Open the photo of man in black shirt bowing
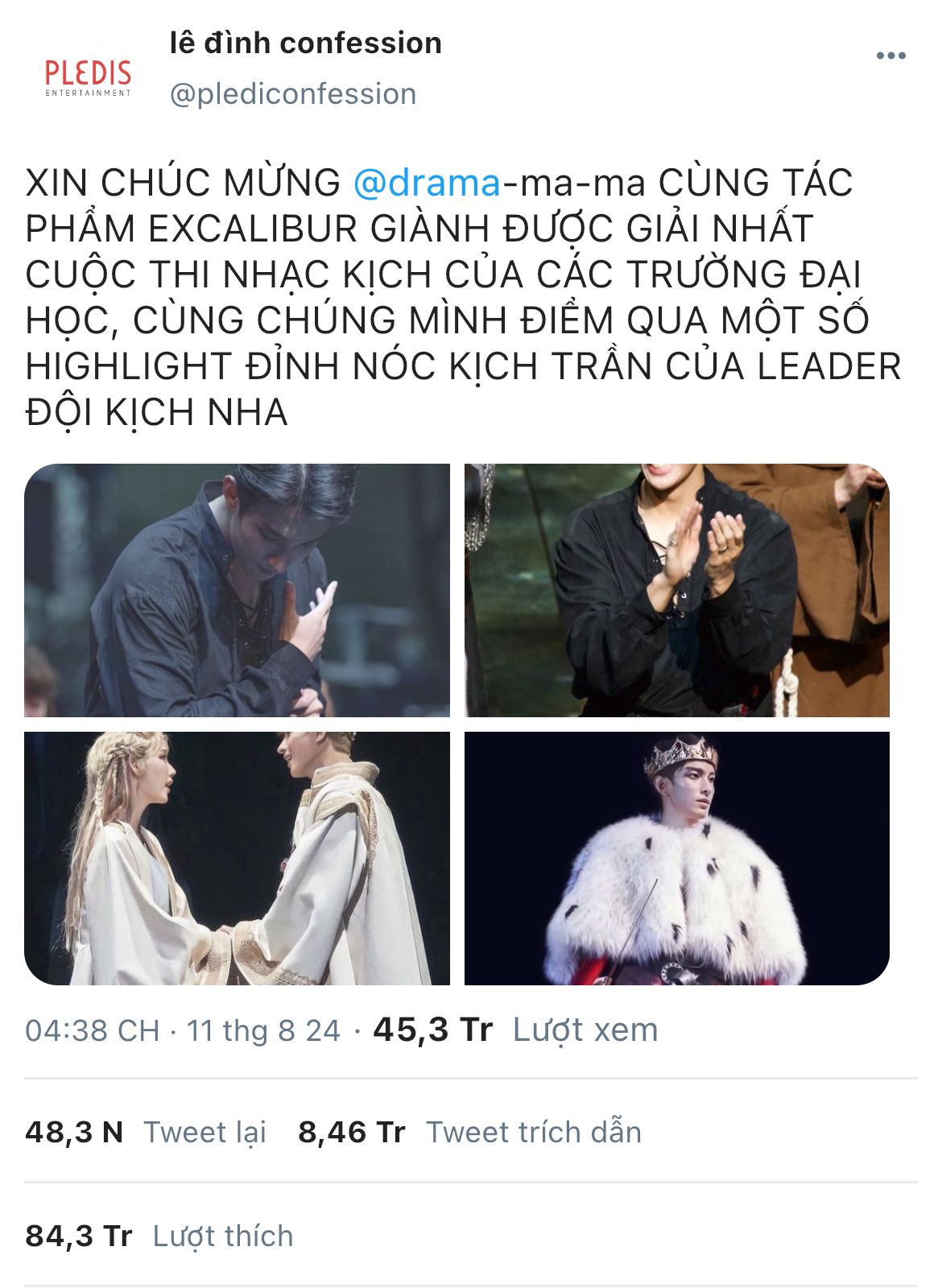The width and height of the screenshot is (942, 1288). point(237,590)
